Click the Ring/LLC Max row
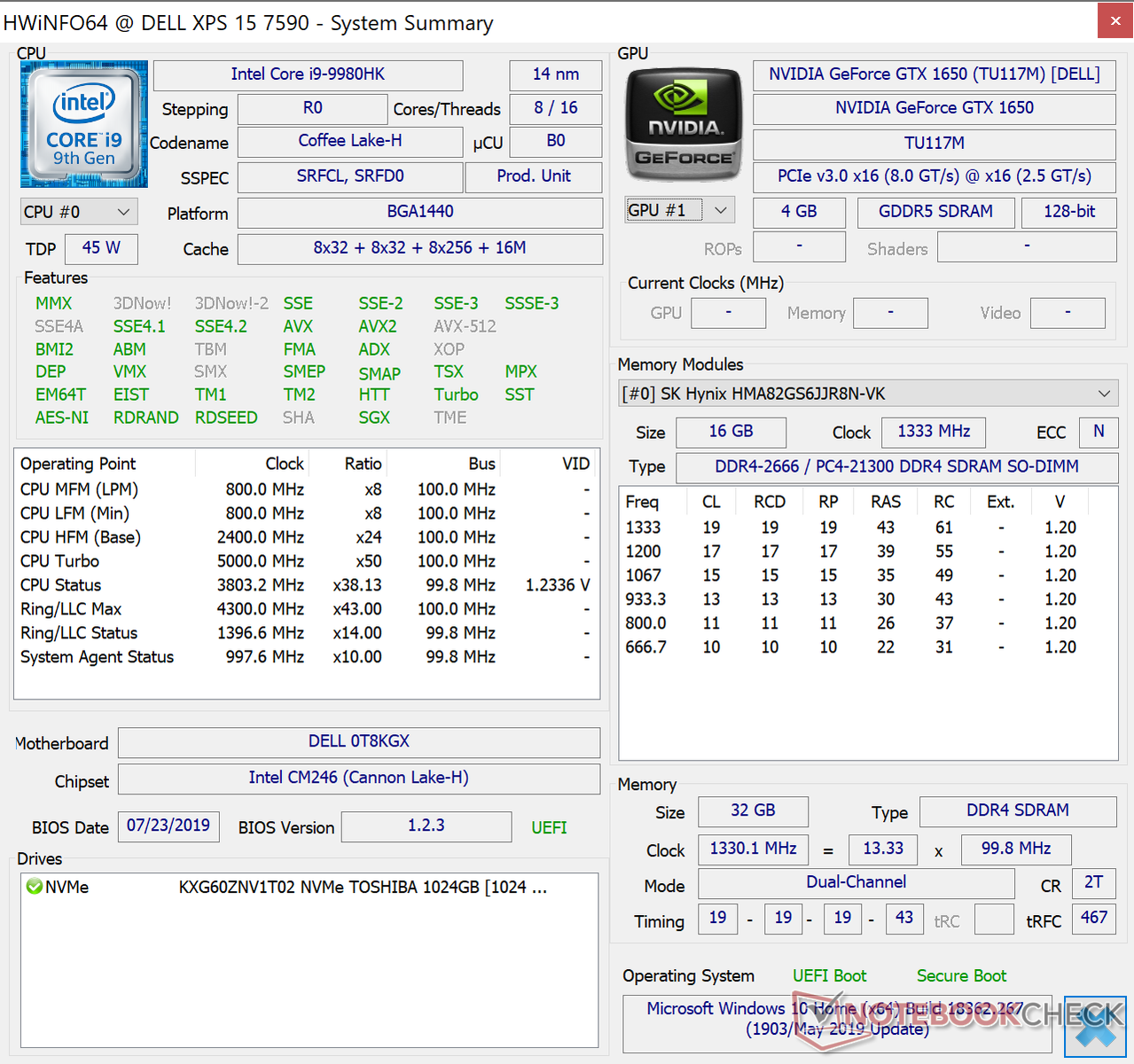This screenshot has width=1134, height=1064. tap(305, 609)
